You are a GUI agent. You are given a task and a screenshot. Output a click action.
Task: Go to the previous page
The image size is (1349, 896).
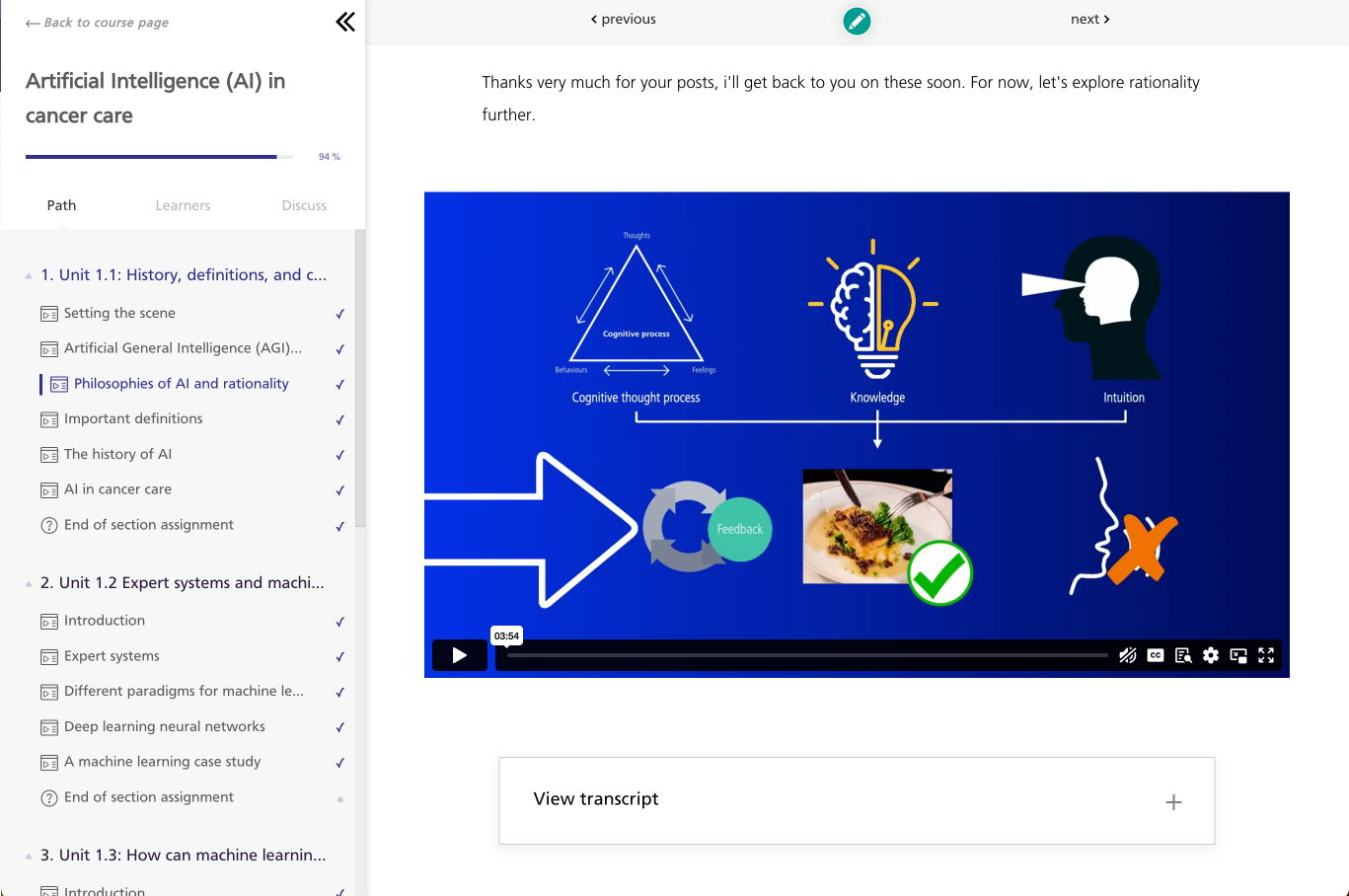(x=623, y=19)
